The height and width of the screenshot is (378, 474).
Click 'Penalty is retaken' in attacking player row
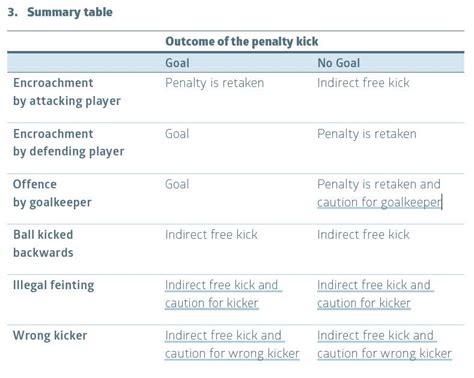(x=214, y=83)
